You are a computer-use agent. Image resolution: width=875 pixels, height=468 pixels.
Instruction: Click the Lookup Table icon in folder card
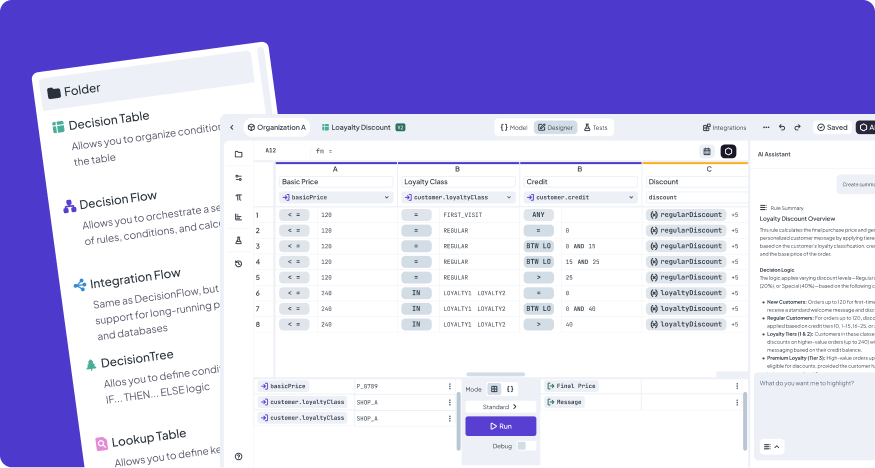click(101, 444)
